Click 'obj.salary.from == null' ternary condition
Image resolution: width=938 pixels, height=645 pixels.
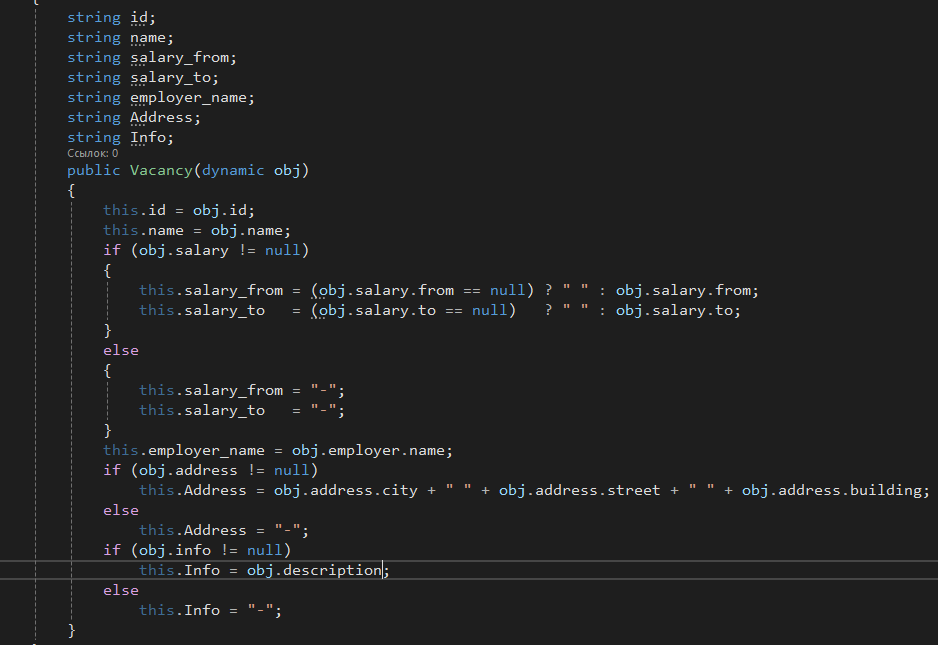tap(422, 291)
